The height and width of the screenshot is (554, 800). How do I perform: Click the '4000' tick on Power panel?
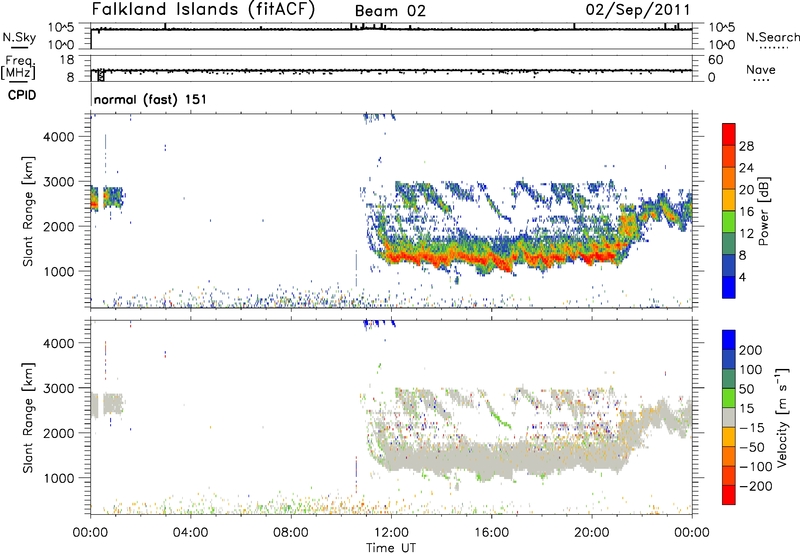[x=58, y=137]
